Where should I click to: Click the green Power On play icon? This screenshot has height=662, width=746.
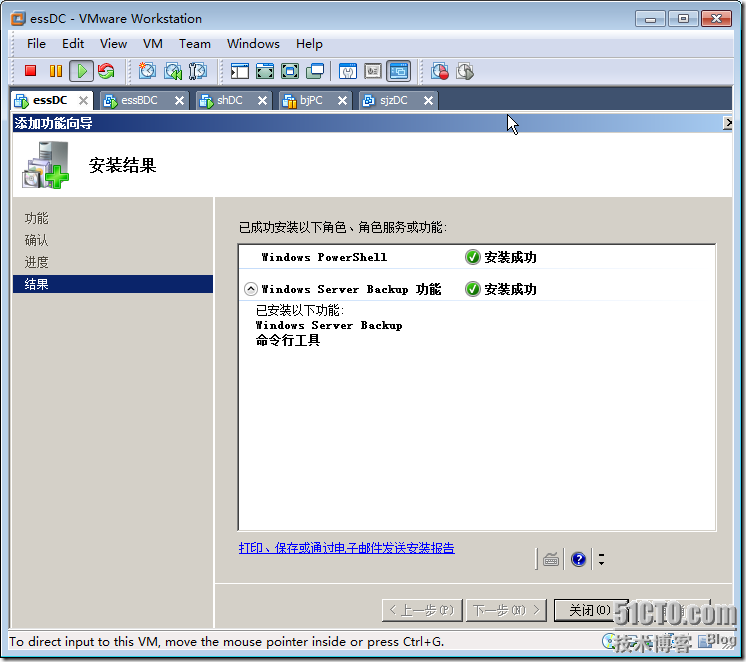pos(81,71)
